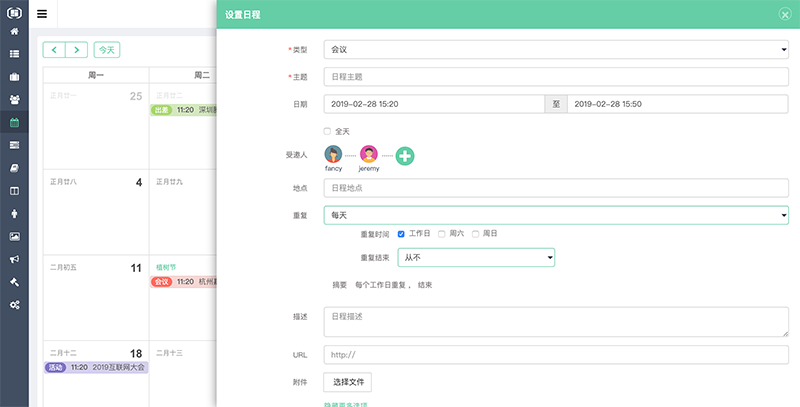Image resolution: width=800 pixels, height=407 pixels.
Task: Click the start date 2019-02-28 15:20 field
Action: (434, 103)
